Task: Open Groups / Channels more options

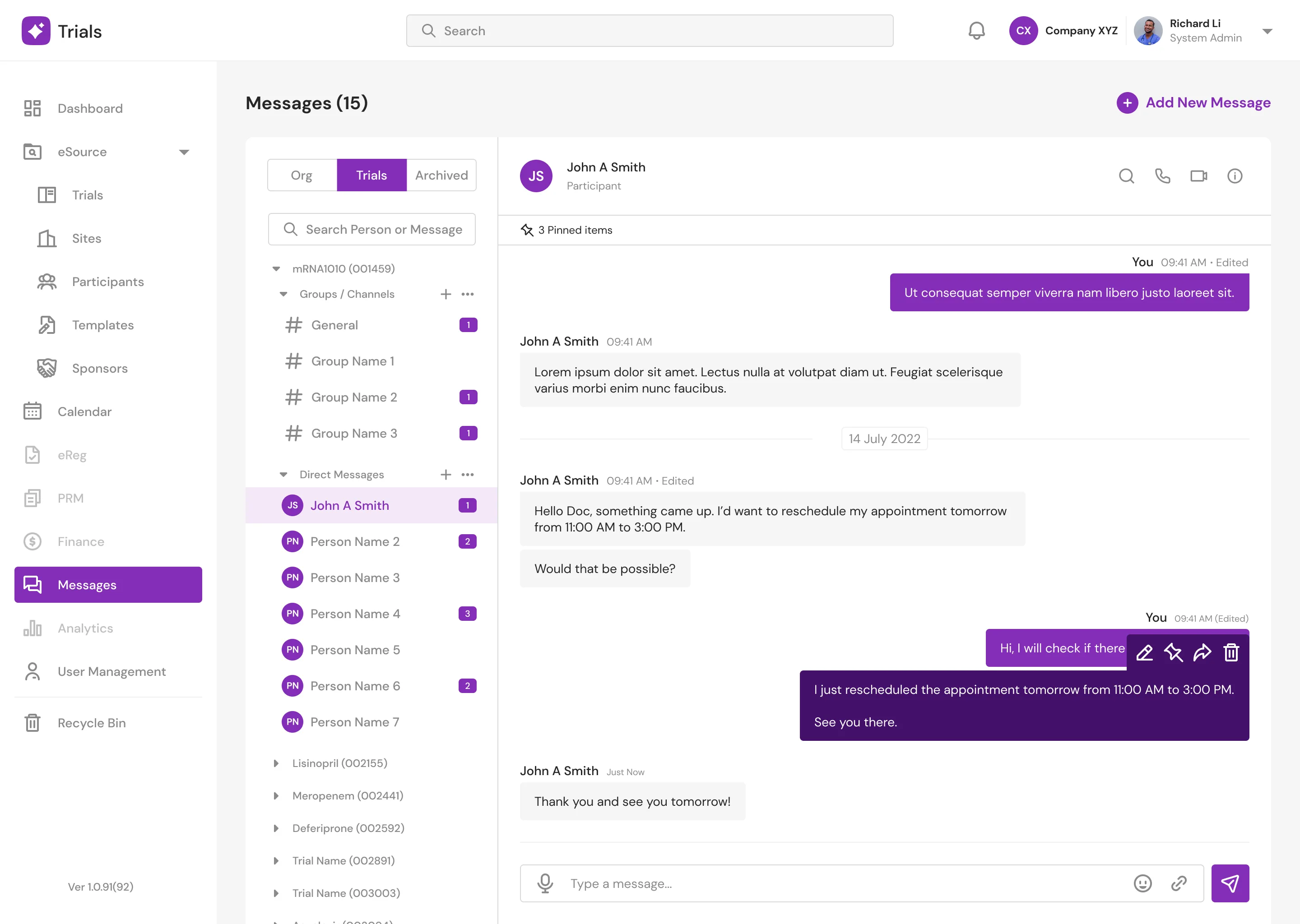Action: [468, 294]
